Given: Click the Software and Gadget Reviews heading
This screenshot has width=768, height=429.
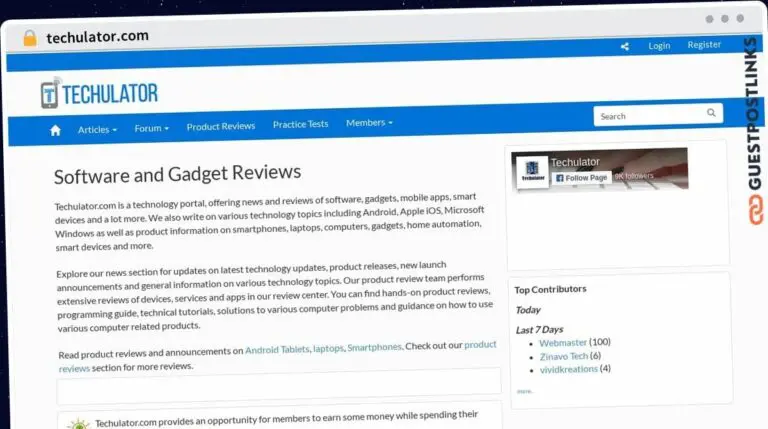Looking at the screenshot, I should 177,174.
